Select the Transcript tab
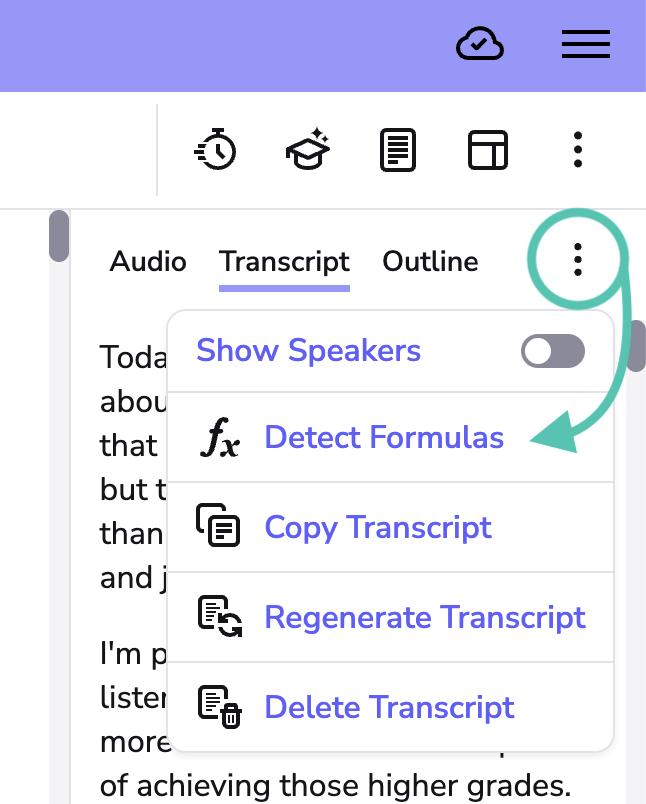This screenshot has height=804, width=646. tap(284, 262)
